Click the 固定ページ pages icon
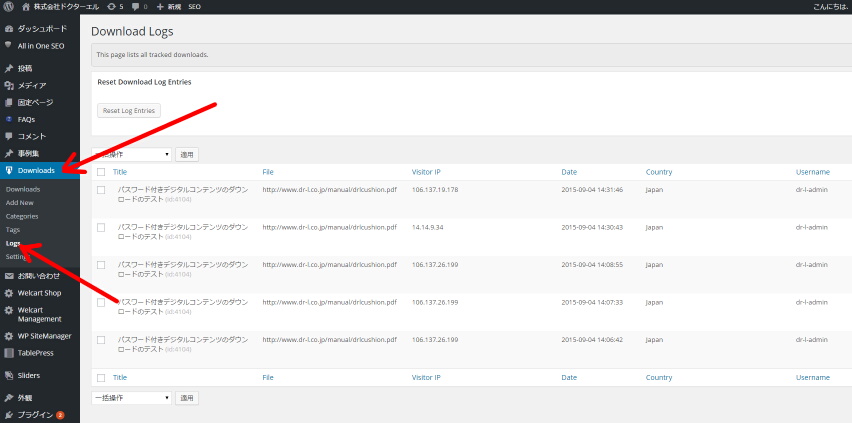 point(9,102)
